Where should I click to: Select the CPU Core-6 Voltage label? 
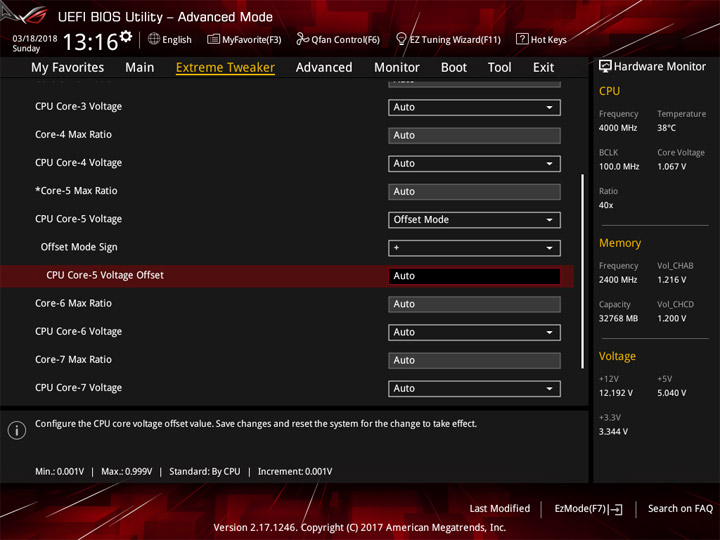click(79, 332)
